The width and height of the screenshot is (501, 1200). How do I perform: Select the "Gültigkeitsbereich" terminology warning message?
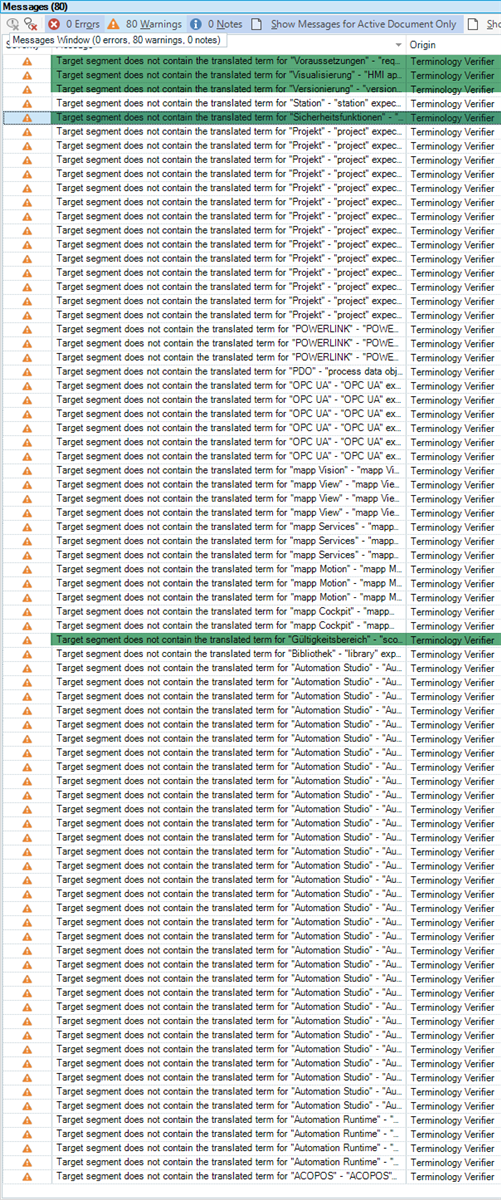tap(230, 639)
